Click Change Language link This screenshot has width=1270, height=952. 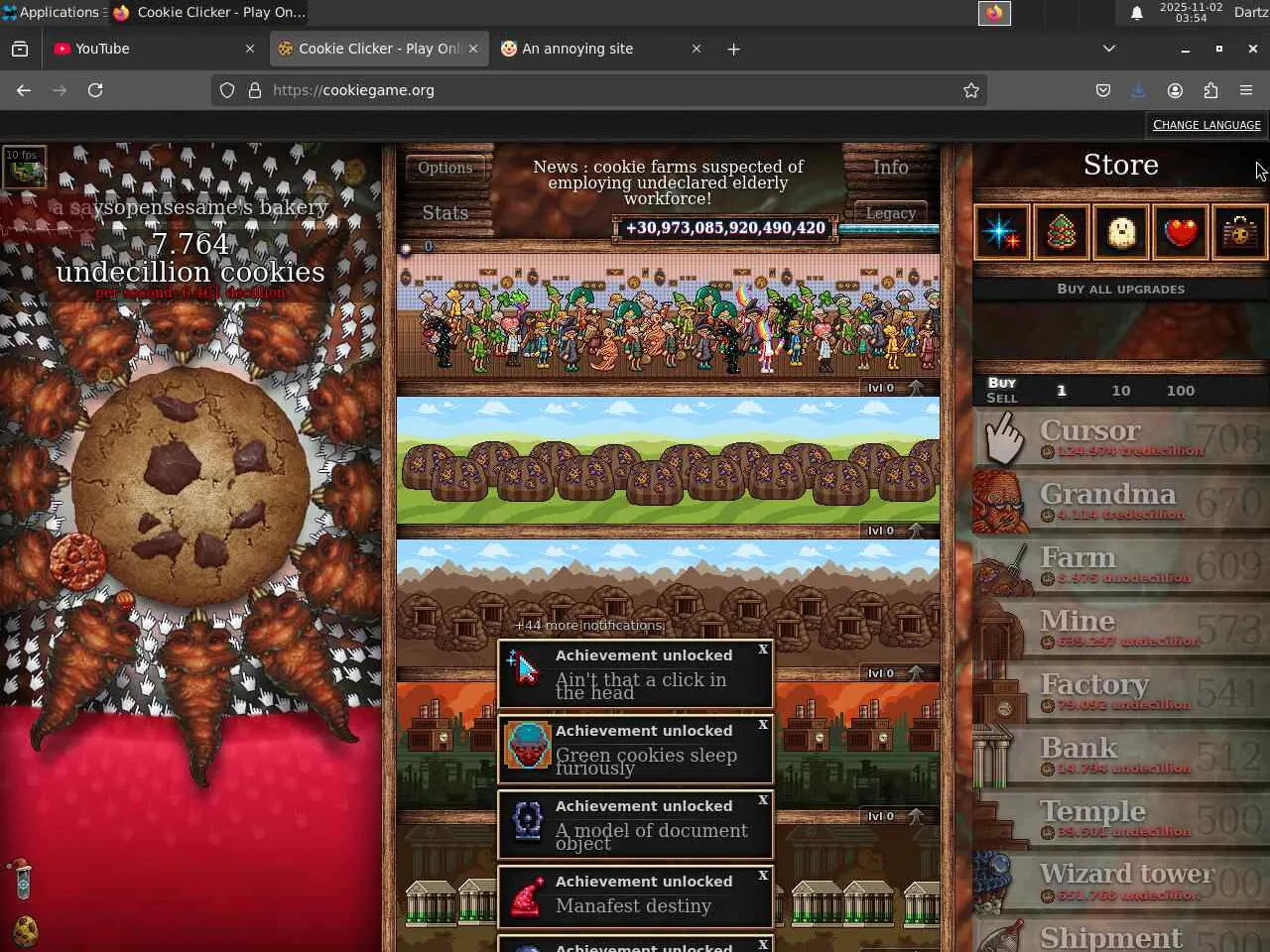click(1206, 125)
